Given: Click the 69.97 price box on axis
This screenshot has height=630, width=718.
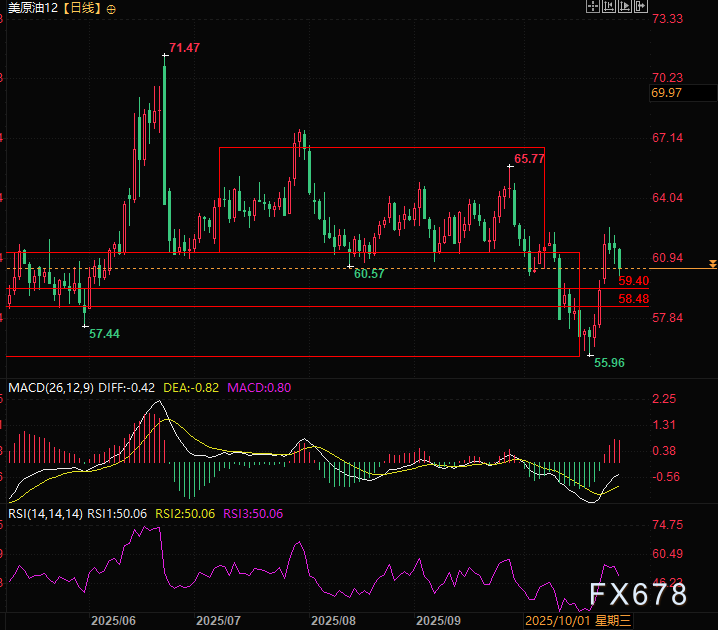Looking at the screenshot, I should pos(667,93).
